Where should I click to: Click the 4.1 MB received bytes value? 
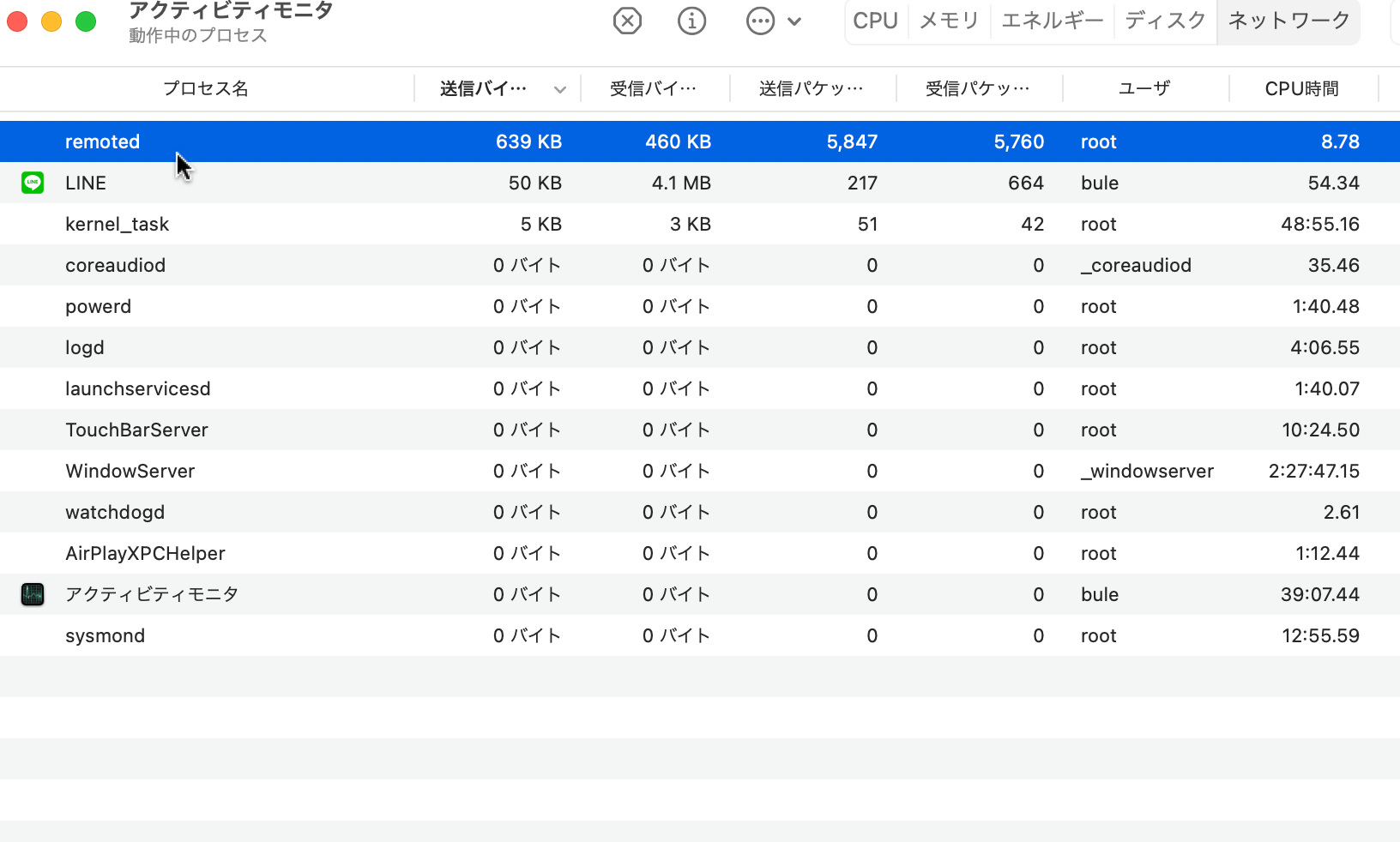tap(681, 183)
